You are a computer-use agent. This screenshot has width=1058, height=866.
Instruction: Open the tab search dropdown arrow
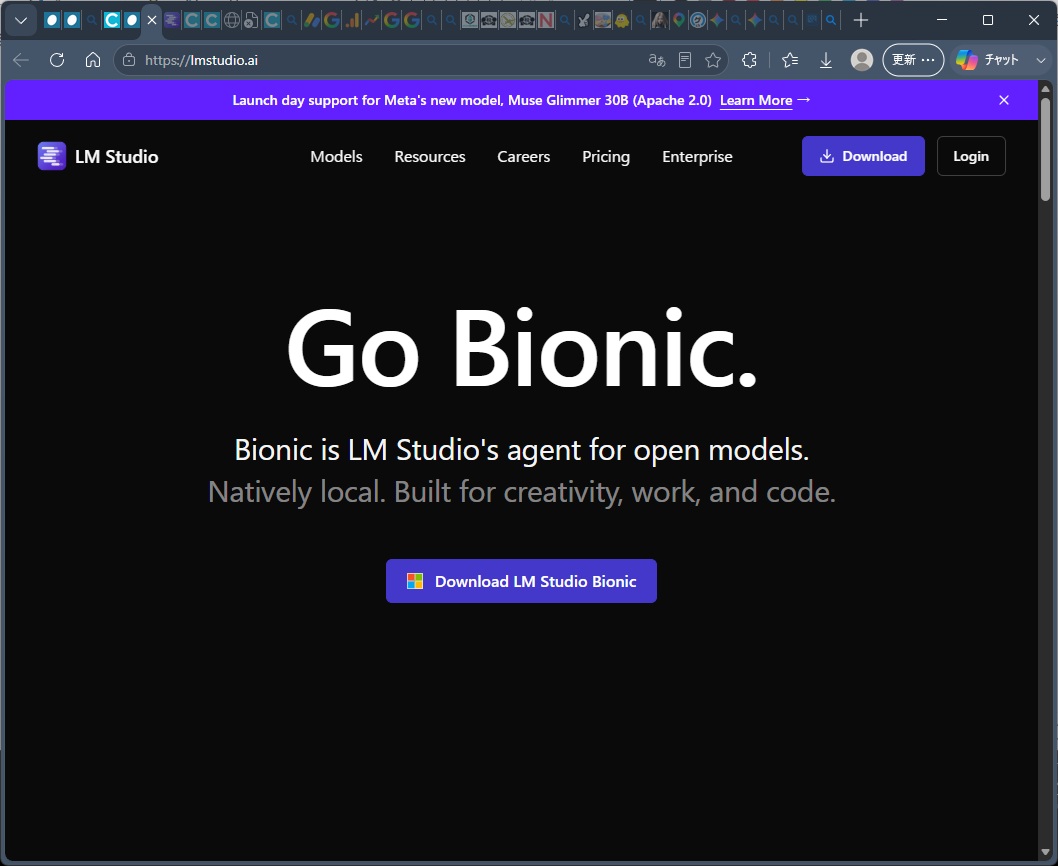(x=21, y=20)
